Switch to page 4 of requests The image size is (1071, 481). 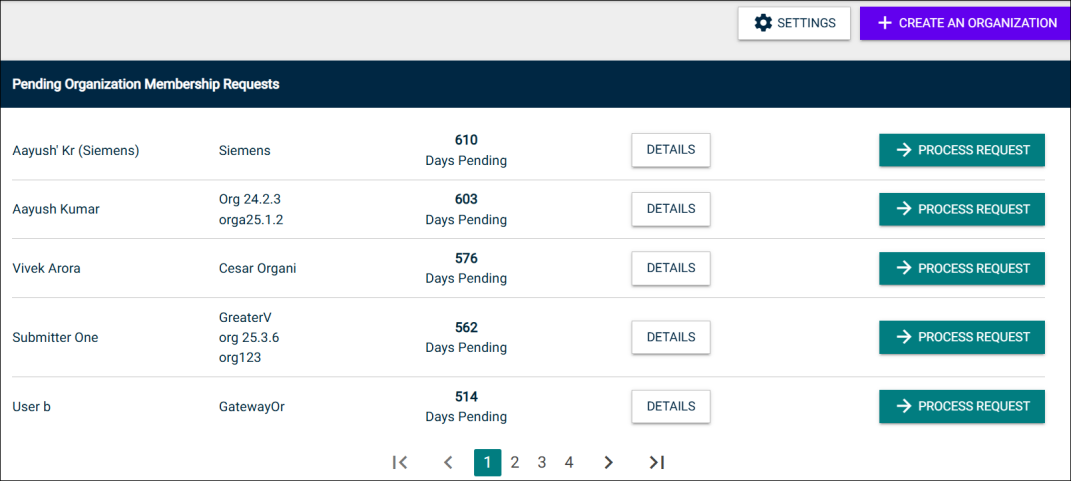569,462
